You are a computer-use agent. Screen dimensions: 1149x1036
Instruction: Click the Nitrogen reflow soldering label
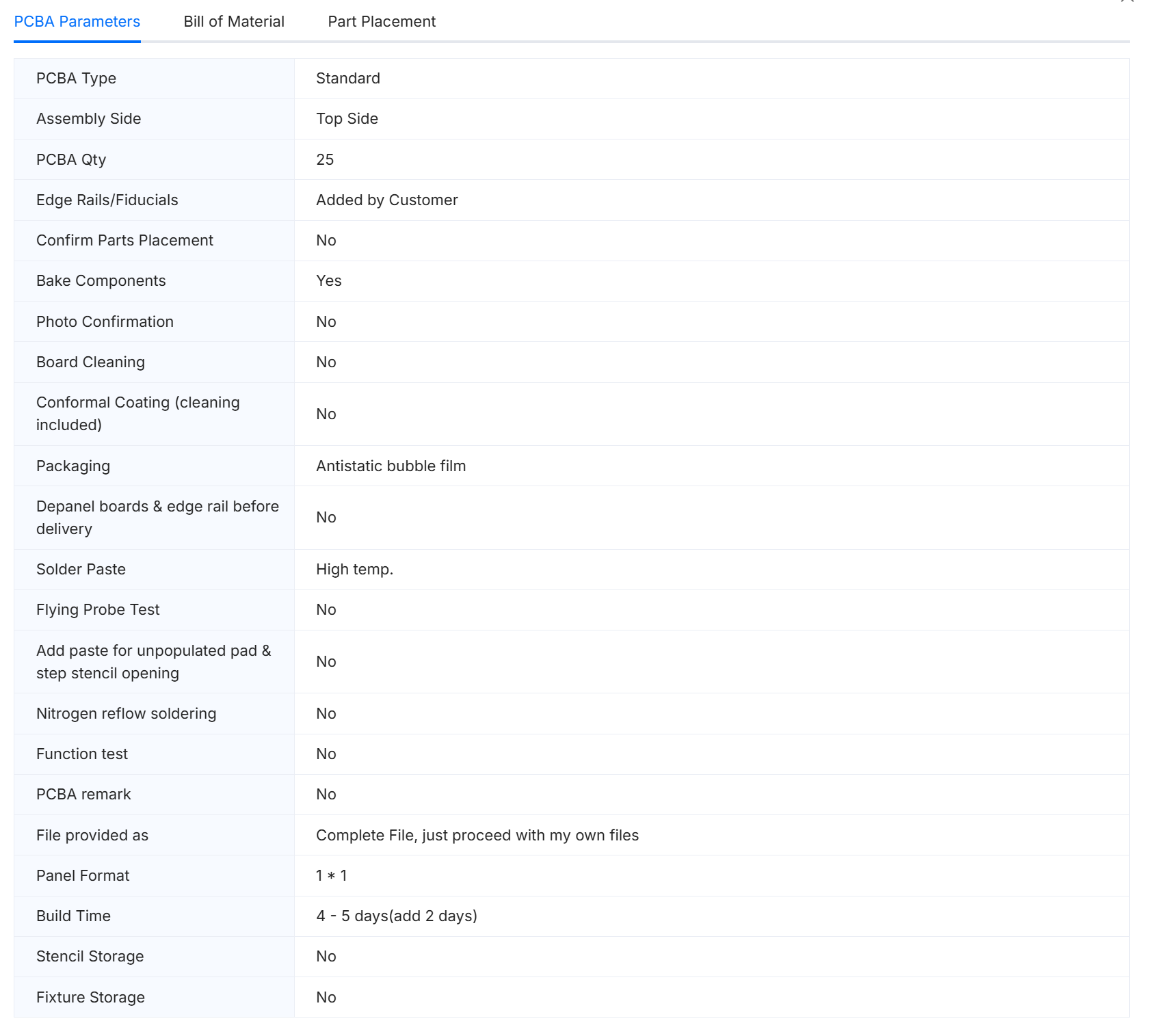click(126, 714)
